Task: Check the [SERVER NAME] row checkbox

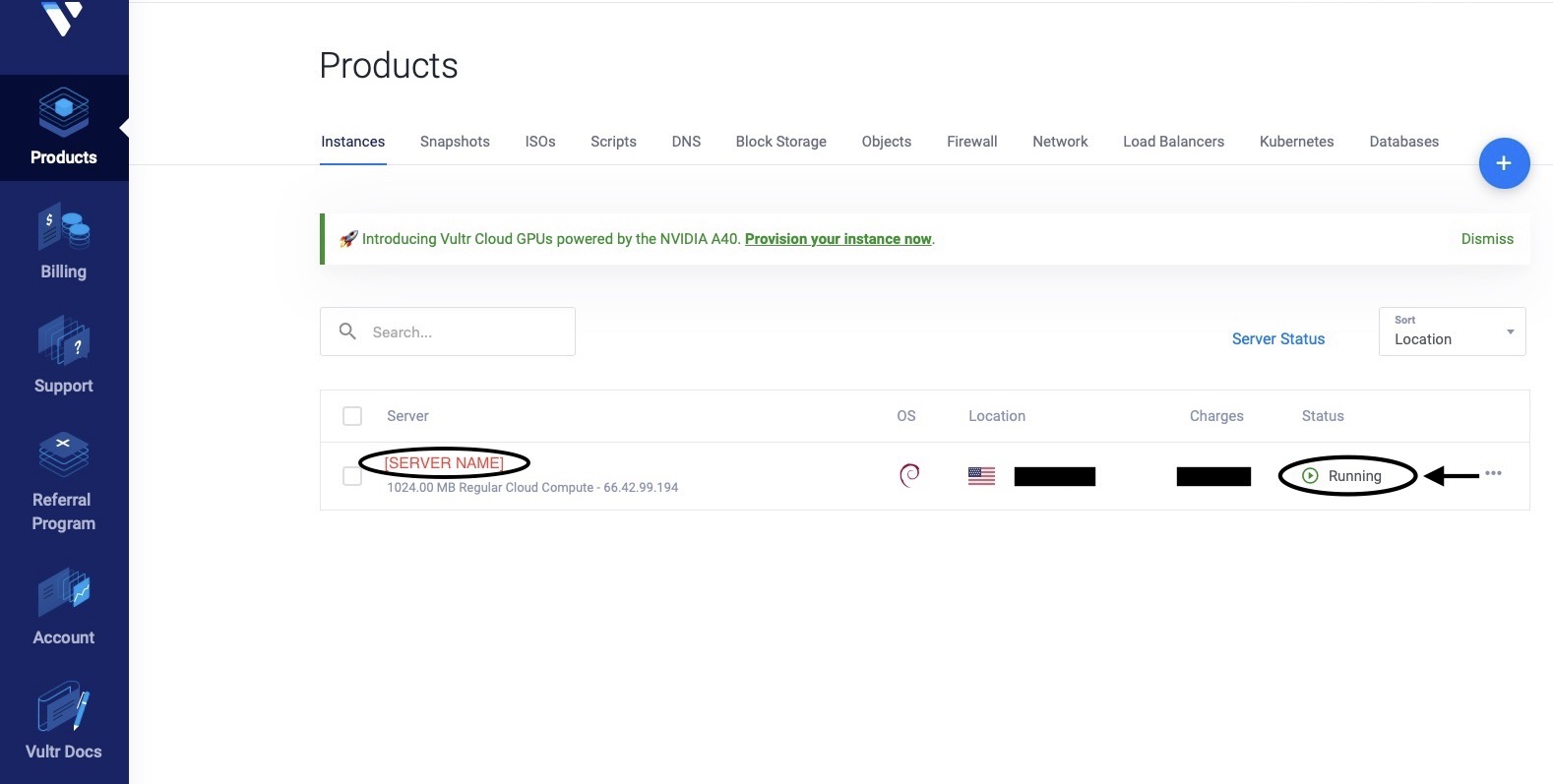Action: (351, 476)
